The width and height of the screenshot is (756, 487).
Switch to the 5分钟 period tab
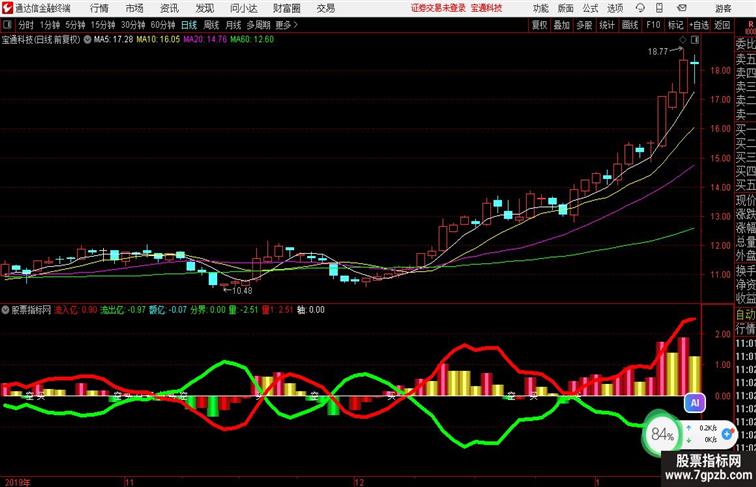(x=75, y=25)
